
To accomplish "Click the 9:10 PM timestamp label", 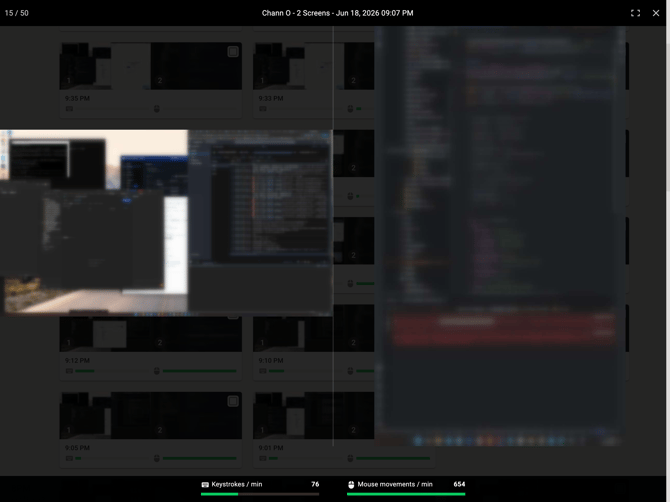I will point(271,361).
